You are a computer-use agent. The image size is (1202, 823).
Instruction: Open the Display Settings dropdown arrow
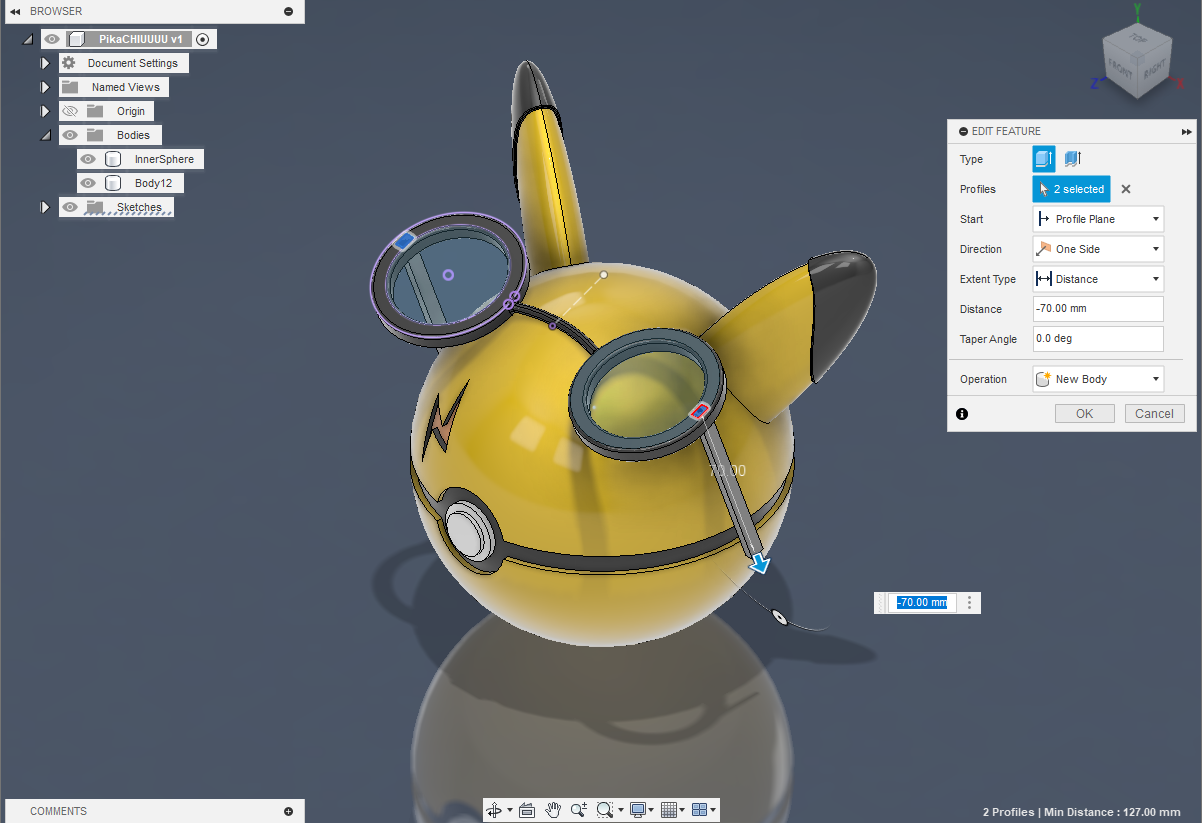click(x=652, y=810)
